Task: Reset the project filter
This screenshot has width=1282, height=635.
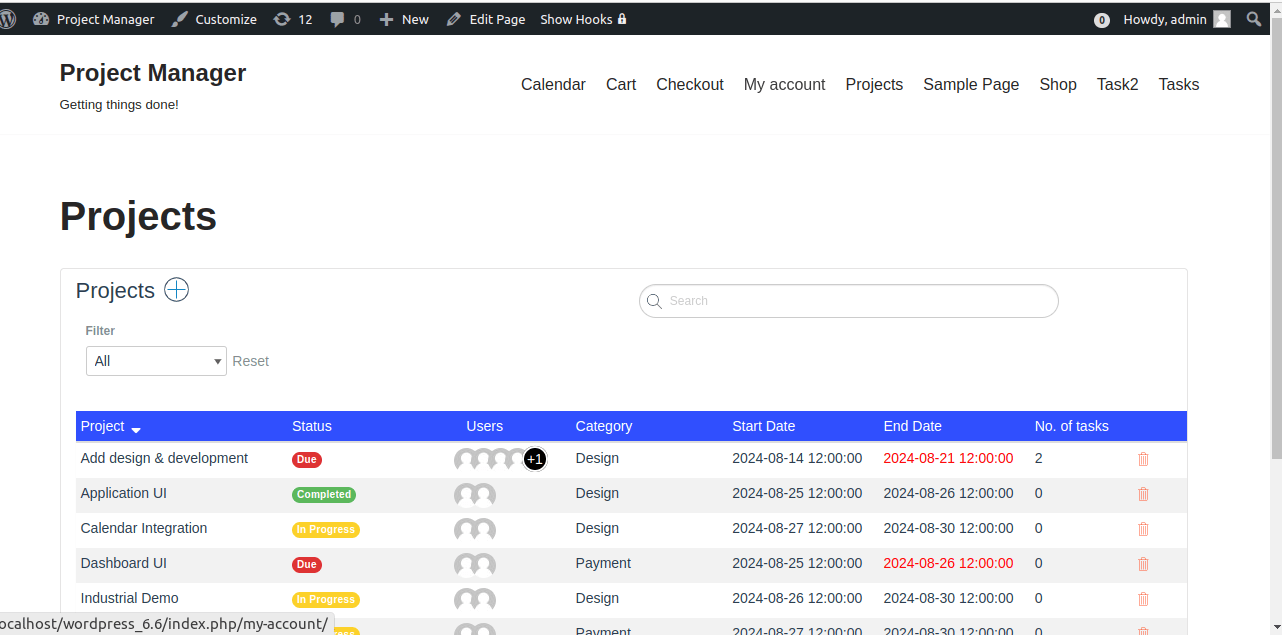Action: pos(251,361)
